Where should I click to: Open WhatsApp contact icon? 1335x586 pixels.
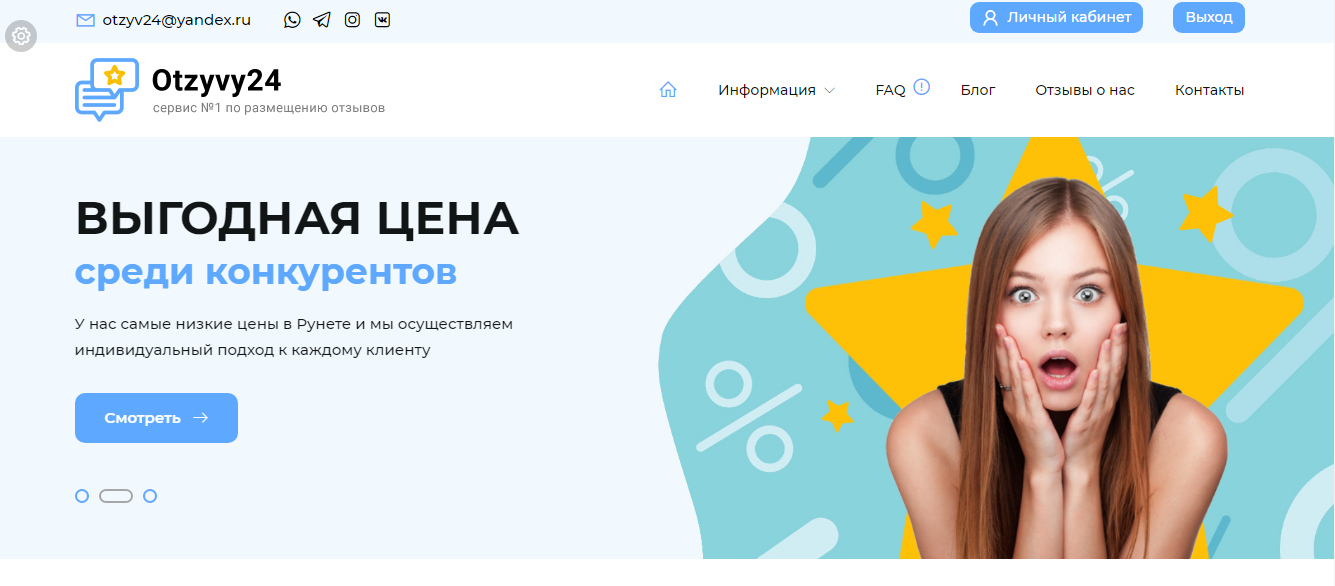[292, 19]
